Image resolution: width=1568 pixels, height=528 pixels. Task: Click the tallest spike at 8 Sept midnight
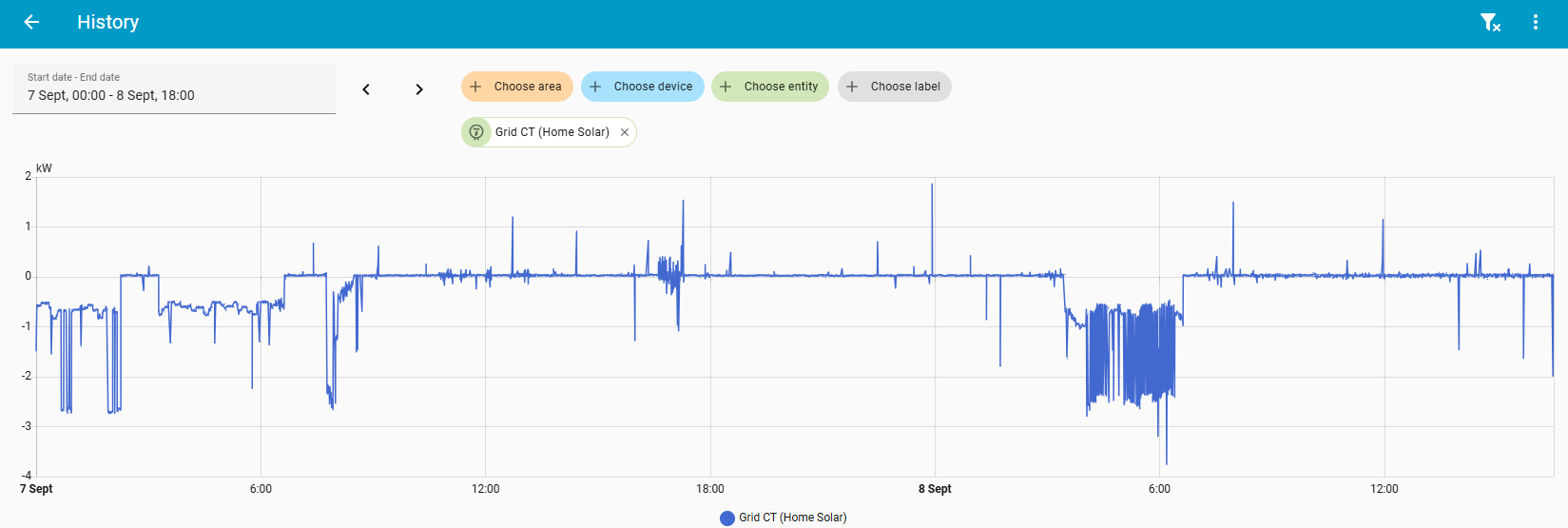(932, 185)
